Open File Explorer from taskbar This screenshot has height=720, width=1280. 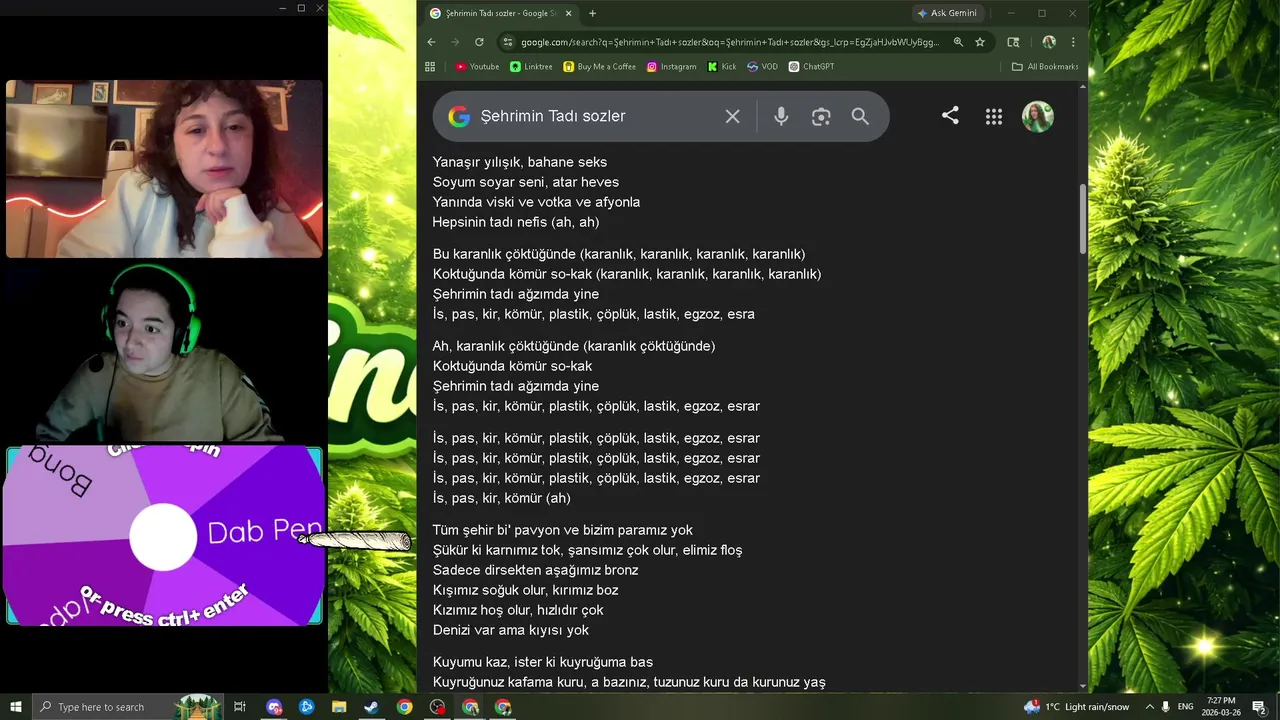(x=339, y=707)
